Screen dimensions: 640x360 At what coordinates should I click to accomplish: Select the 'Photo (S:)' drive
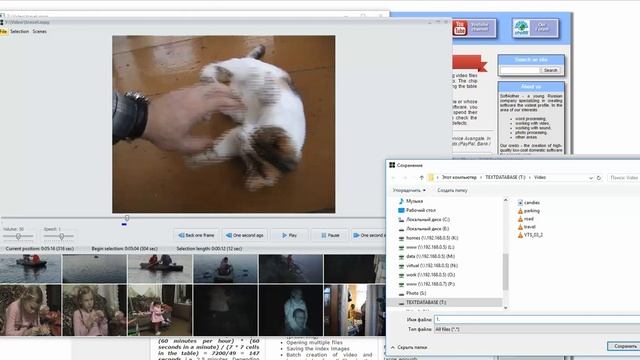pyautogui.click(x=416, y=293)
